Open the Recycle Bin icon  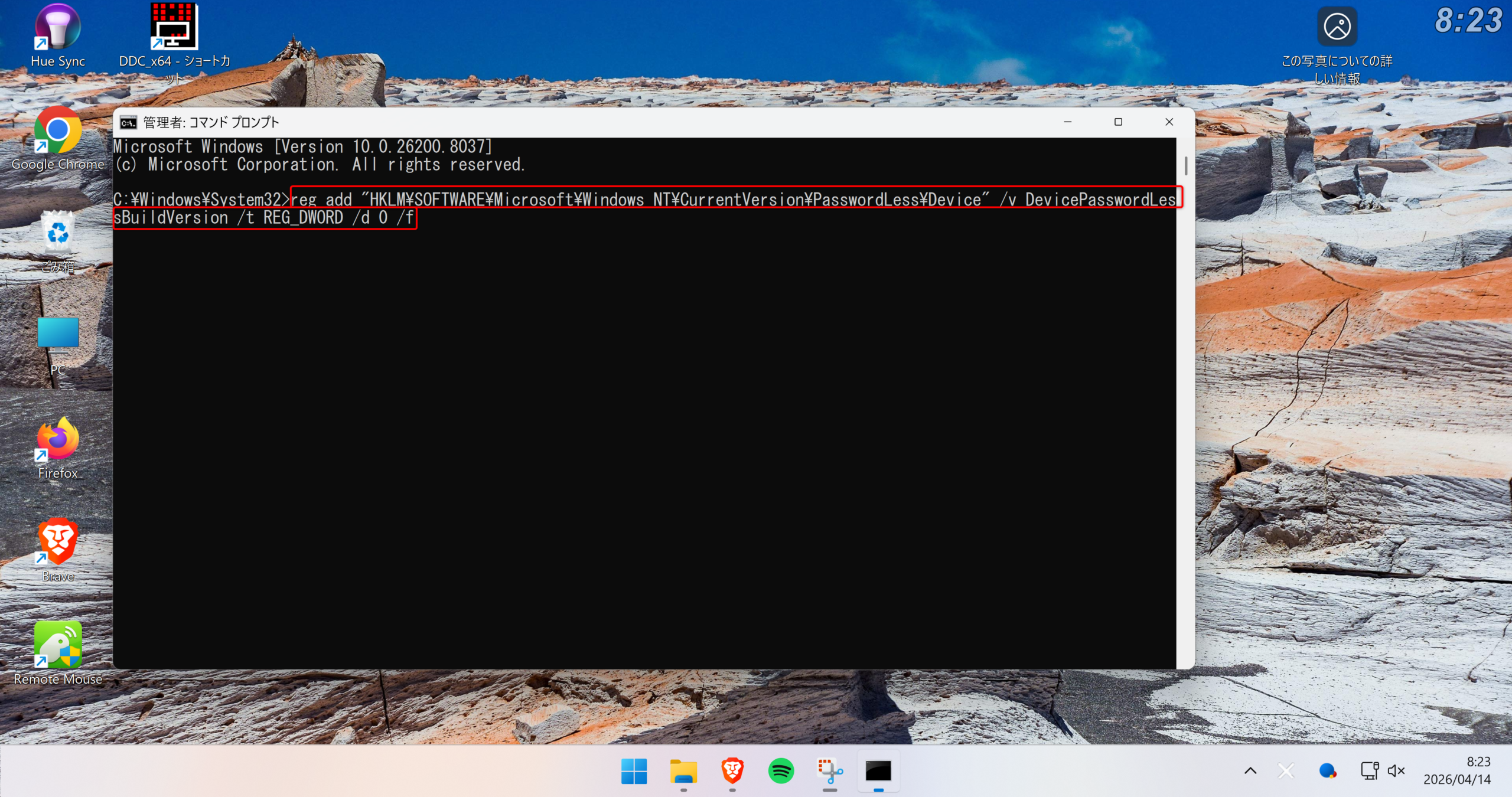coord(57,234)
